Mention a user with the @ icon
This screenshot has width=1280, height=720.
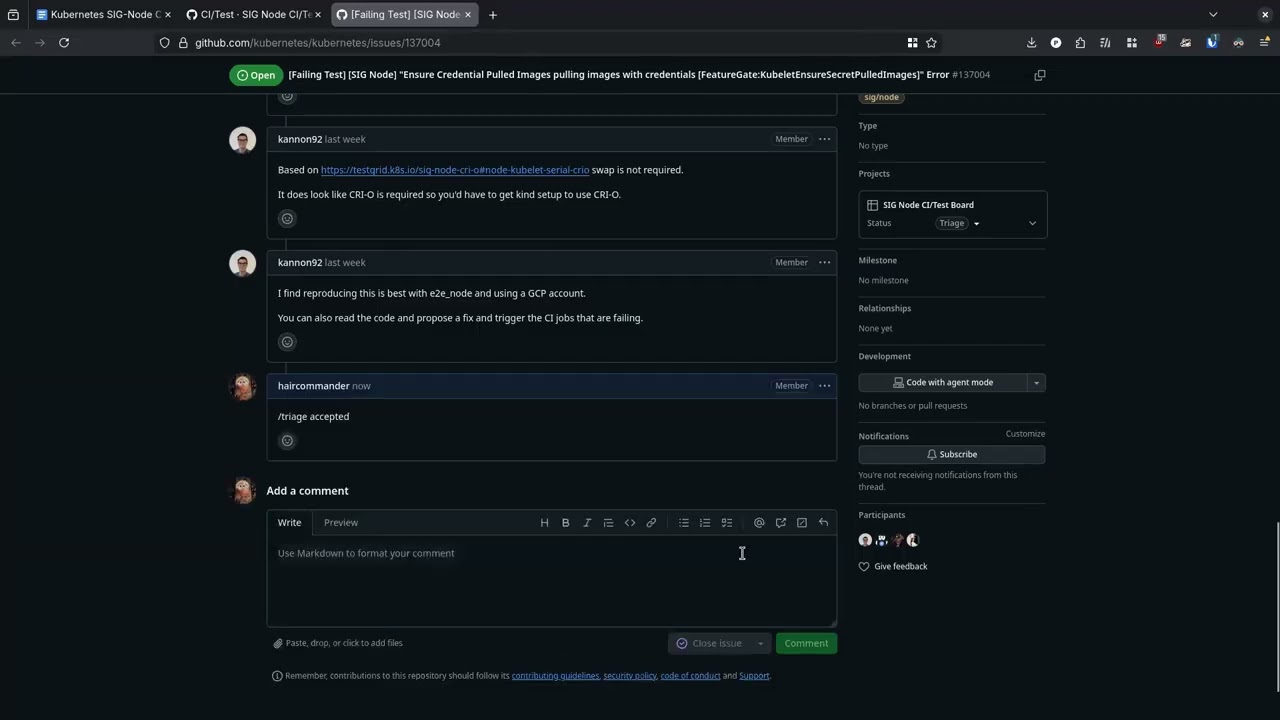tap(759, 523)
